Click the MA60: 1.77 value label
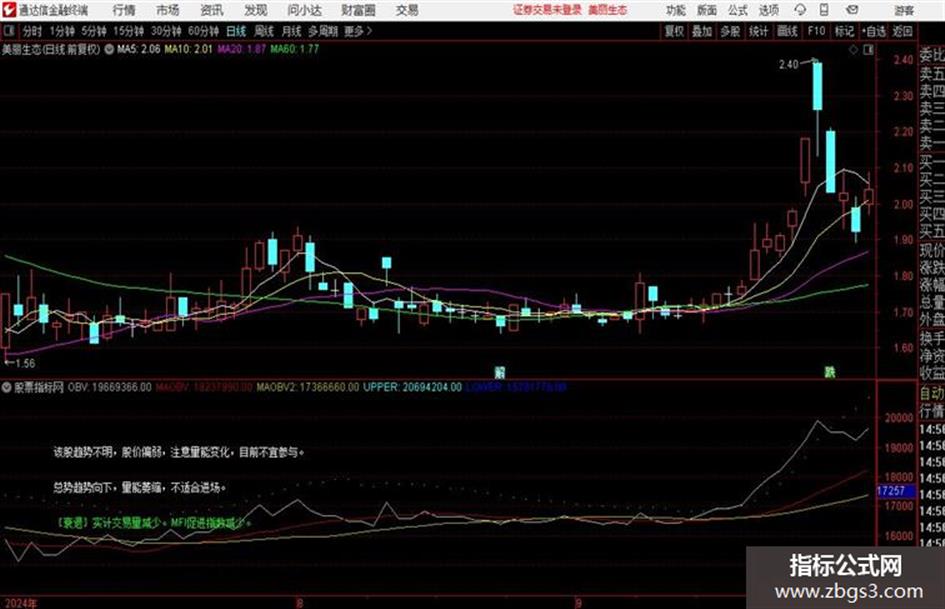945x609 pixels. pyautogui.click(x=295, y=49)
